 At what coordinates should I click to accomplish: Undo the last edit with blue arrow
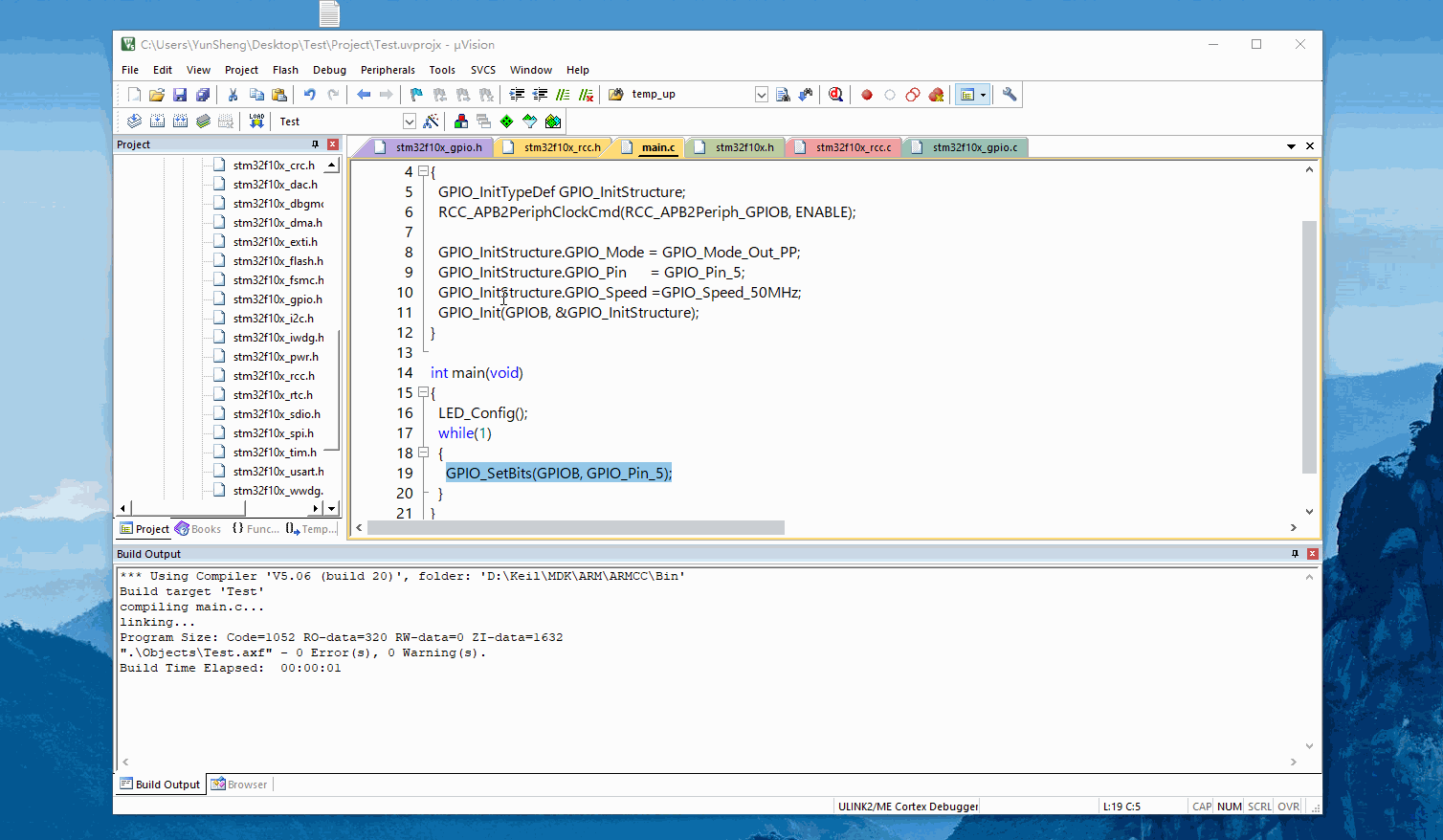[x=309, y=95]
